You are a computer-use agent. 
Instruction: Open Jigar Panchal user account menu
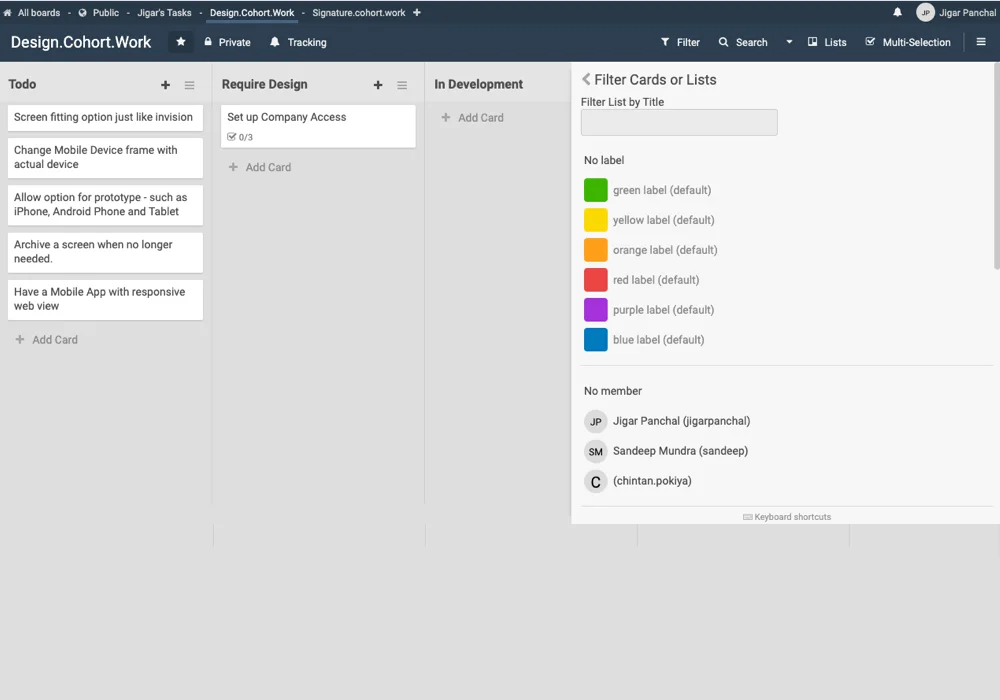point(956,13)
